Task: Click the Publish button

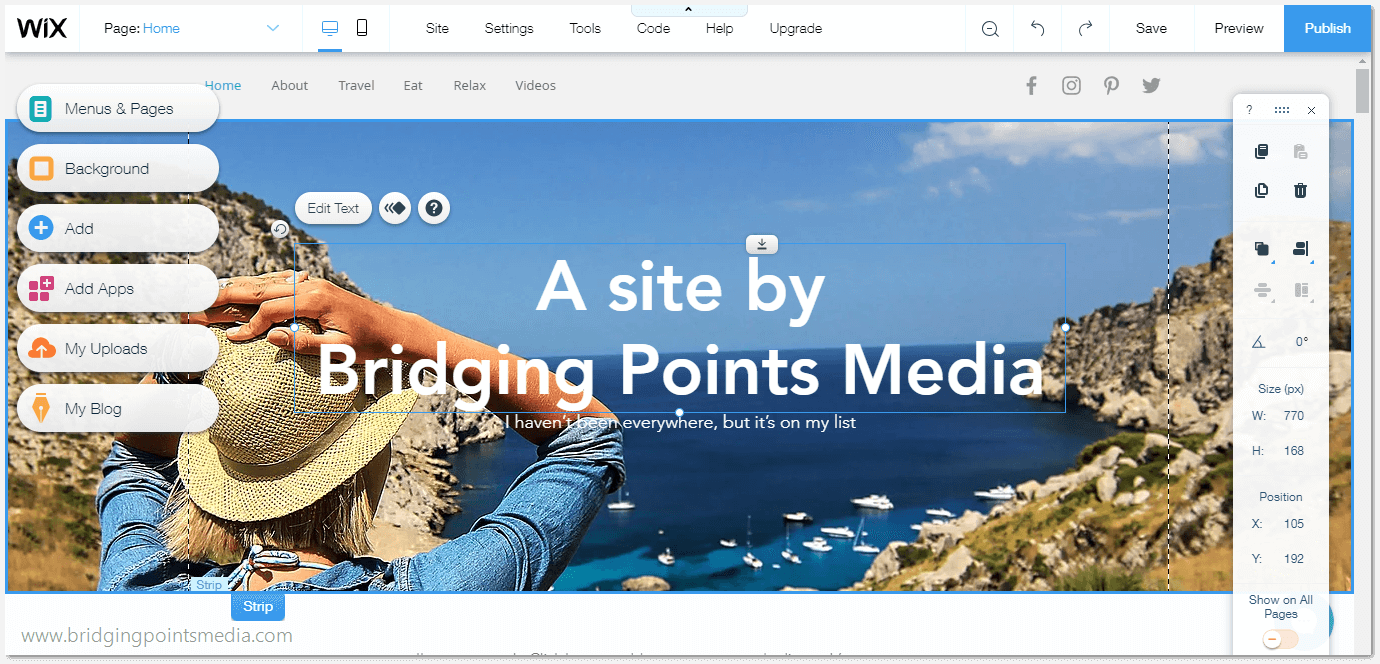Action: click(x=1327, y=28)
